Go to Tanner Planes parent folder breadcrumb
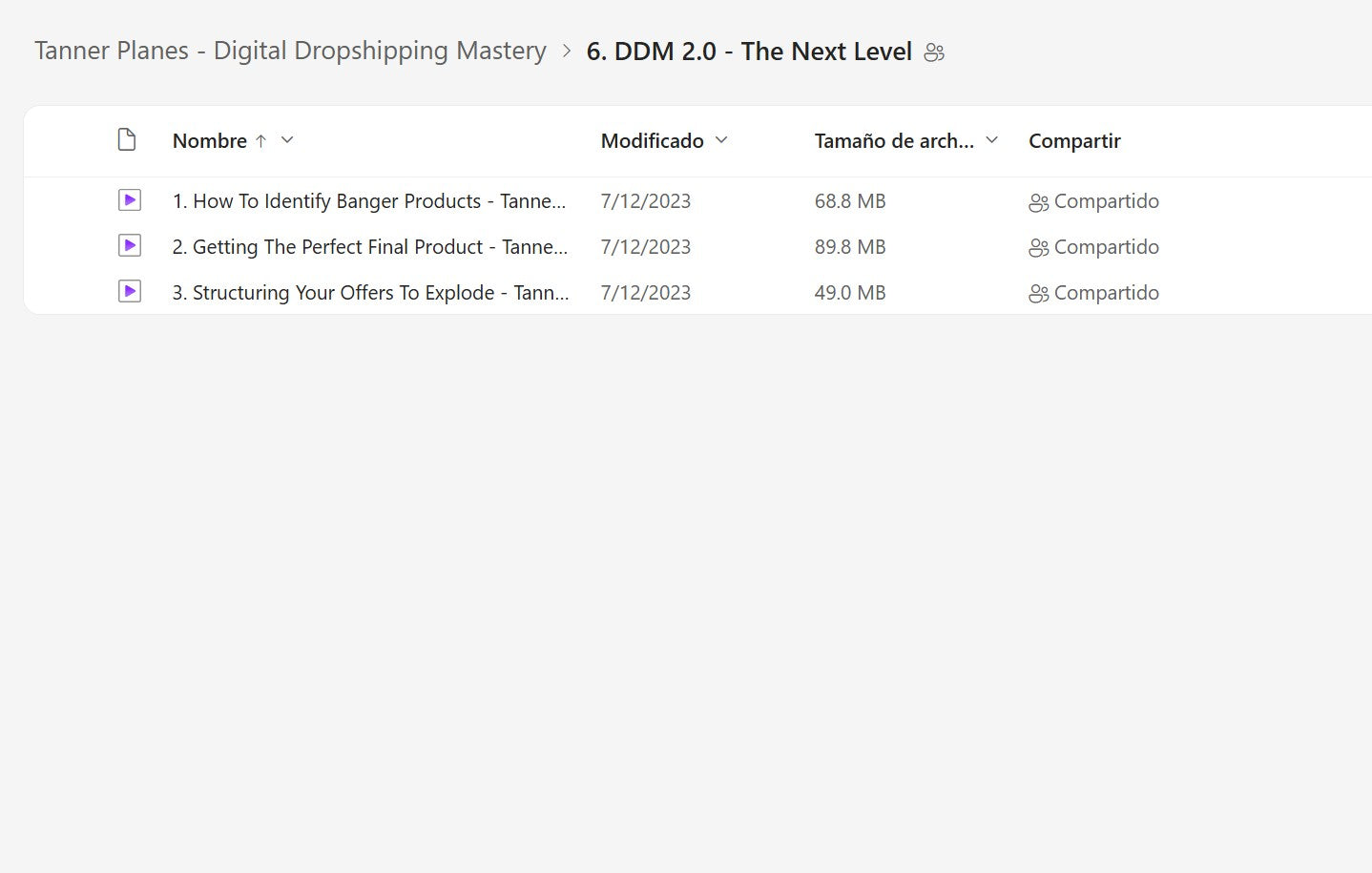Viewport: 1372px width, 873px height. (x=290, y=51)
